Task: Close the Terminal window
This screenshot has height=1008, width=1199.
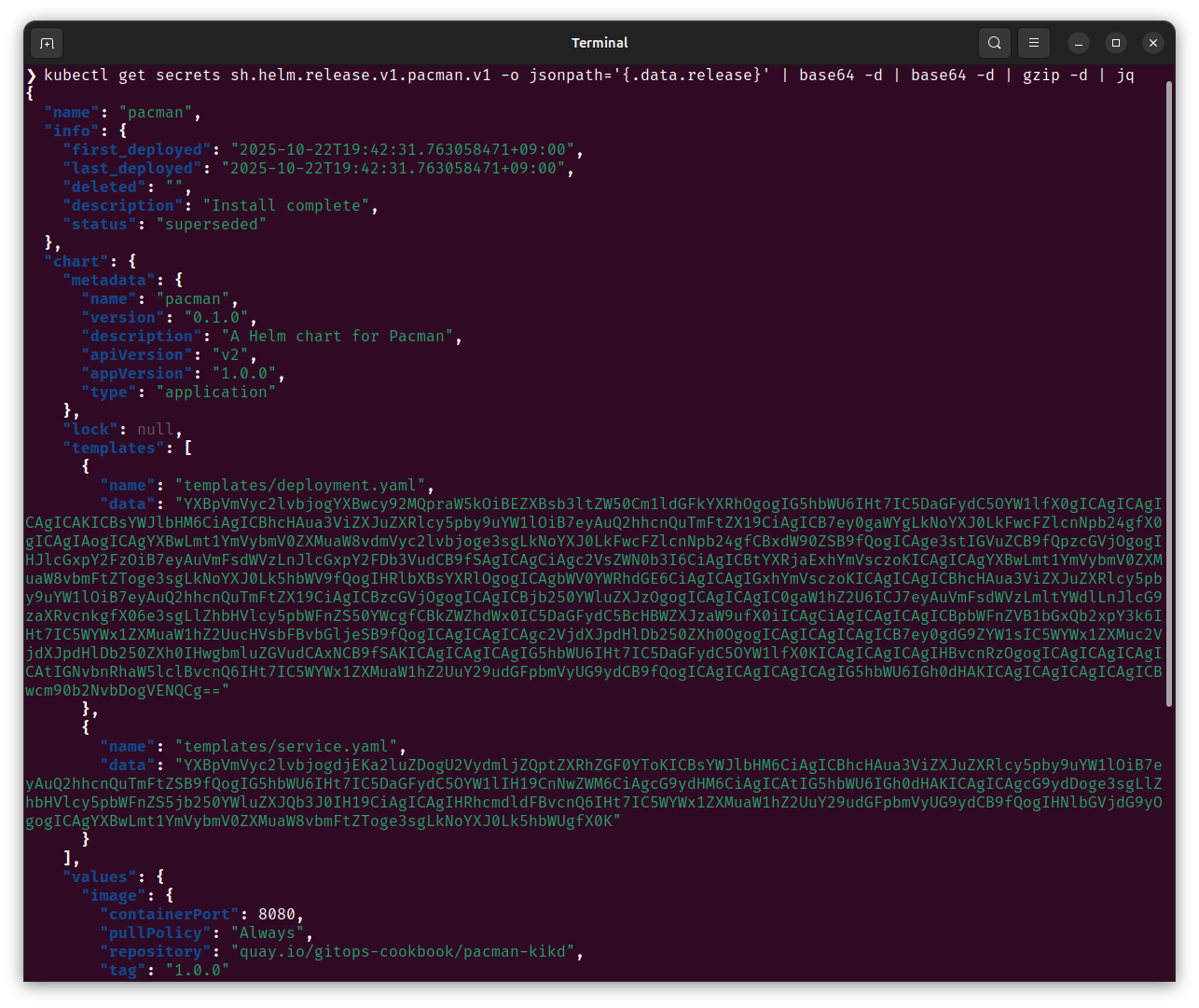Action: [x=1153, y=43]
